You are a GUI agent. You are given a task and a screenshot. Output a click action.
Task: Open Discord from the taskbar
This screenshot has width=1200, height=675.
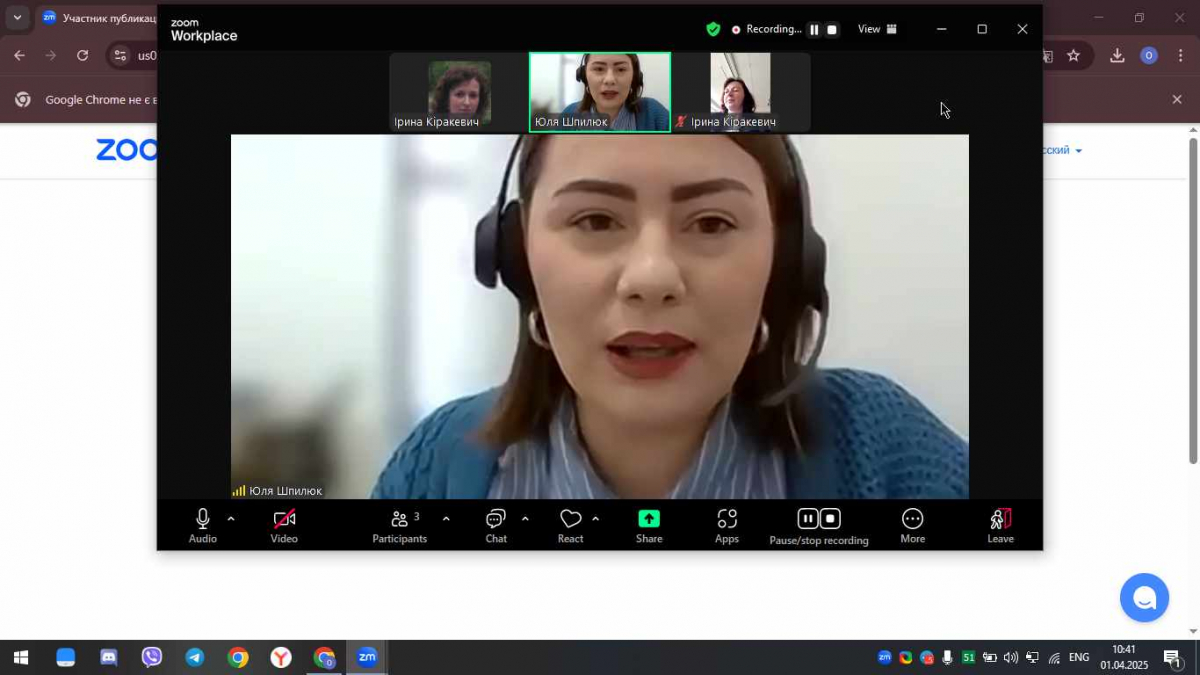click(x=108, y=657)
